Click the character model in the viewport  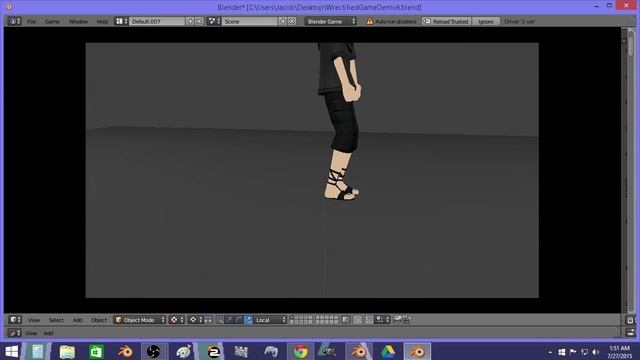[342, 122]
